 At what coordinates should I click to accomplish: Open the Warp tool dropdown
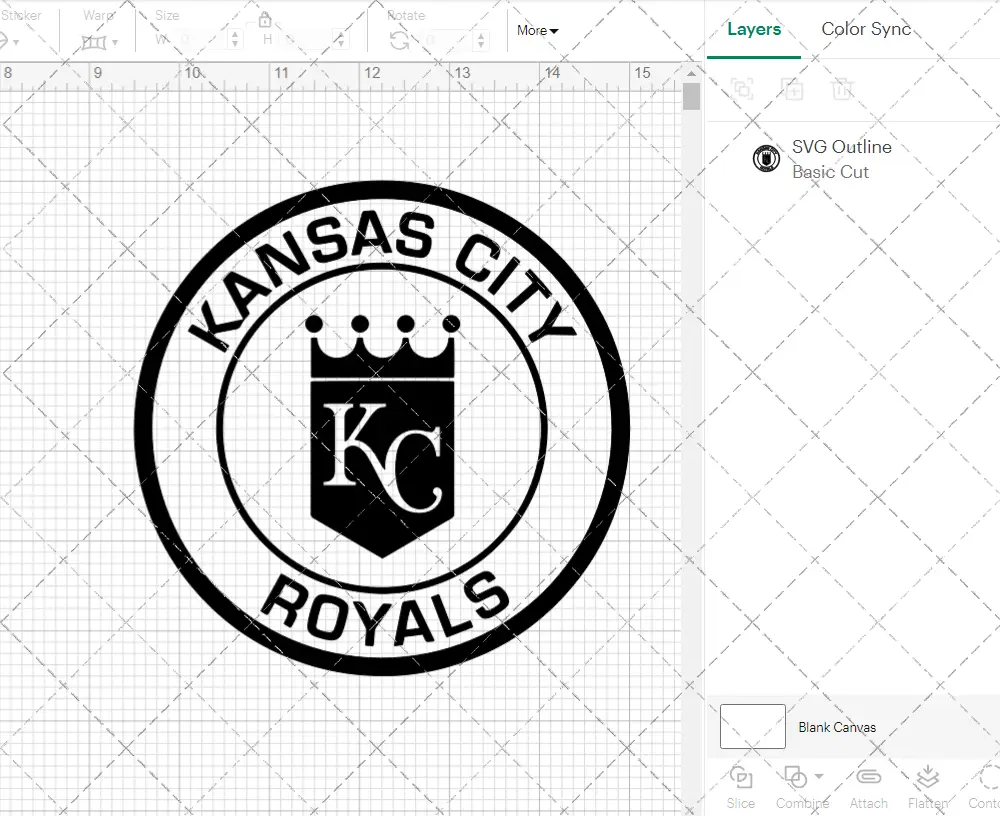pyautogui.click(x=115, y=43)
